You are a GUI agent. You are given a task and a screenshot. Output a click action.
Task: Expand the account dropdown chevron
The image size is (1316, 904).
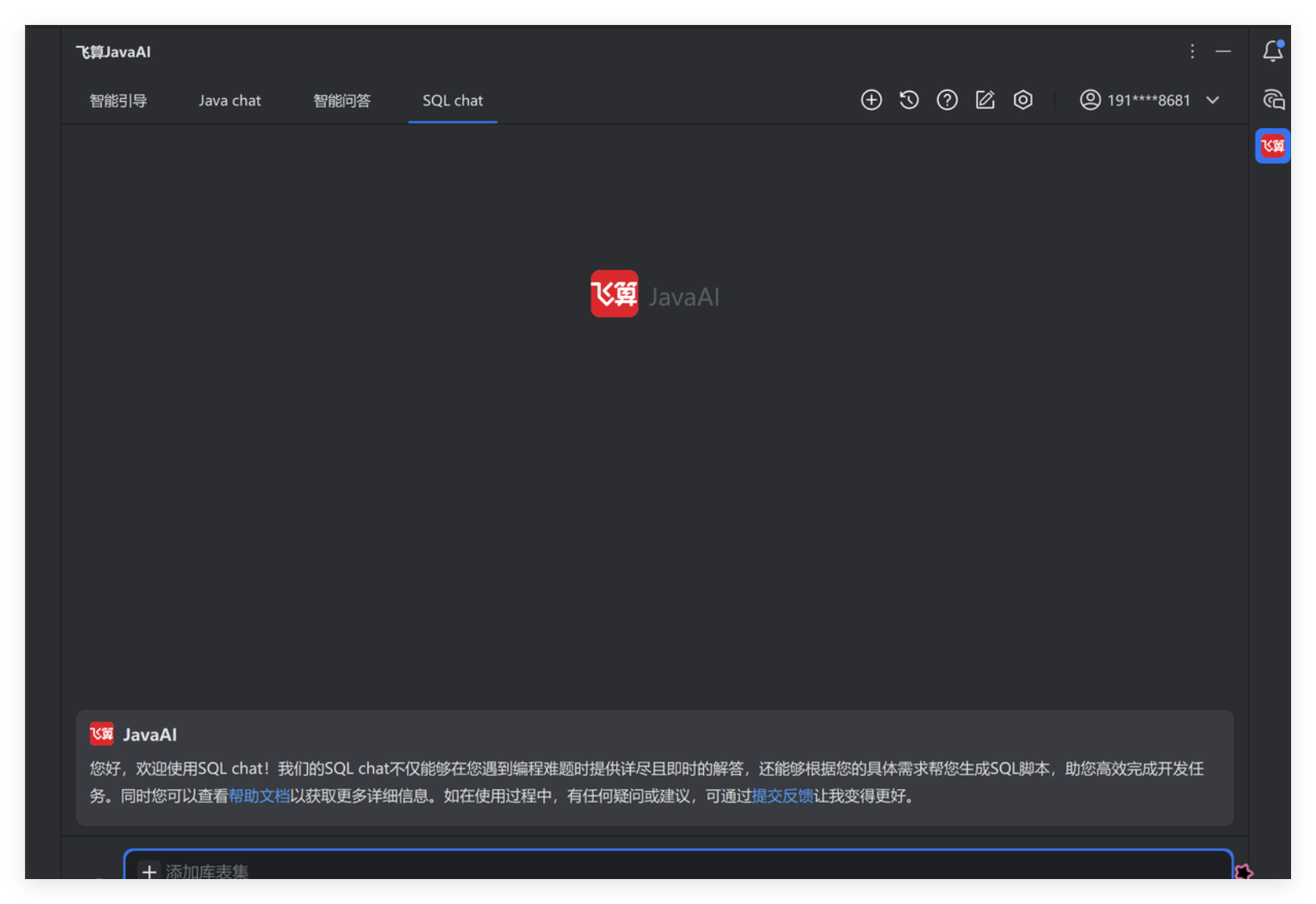[x=1212, y=100]
